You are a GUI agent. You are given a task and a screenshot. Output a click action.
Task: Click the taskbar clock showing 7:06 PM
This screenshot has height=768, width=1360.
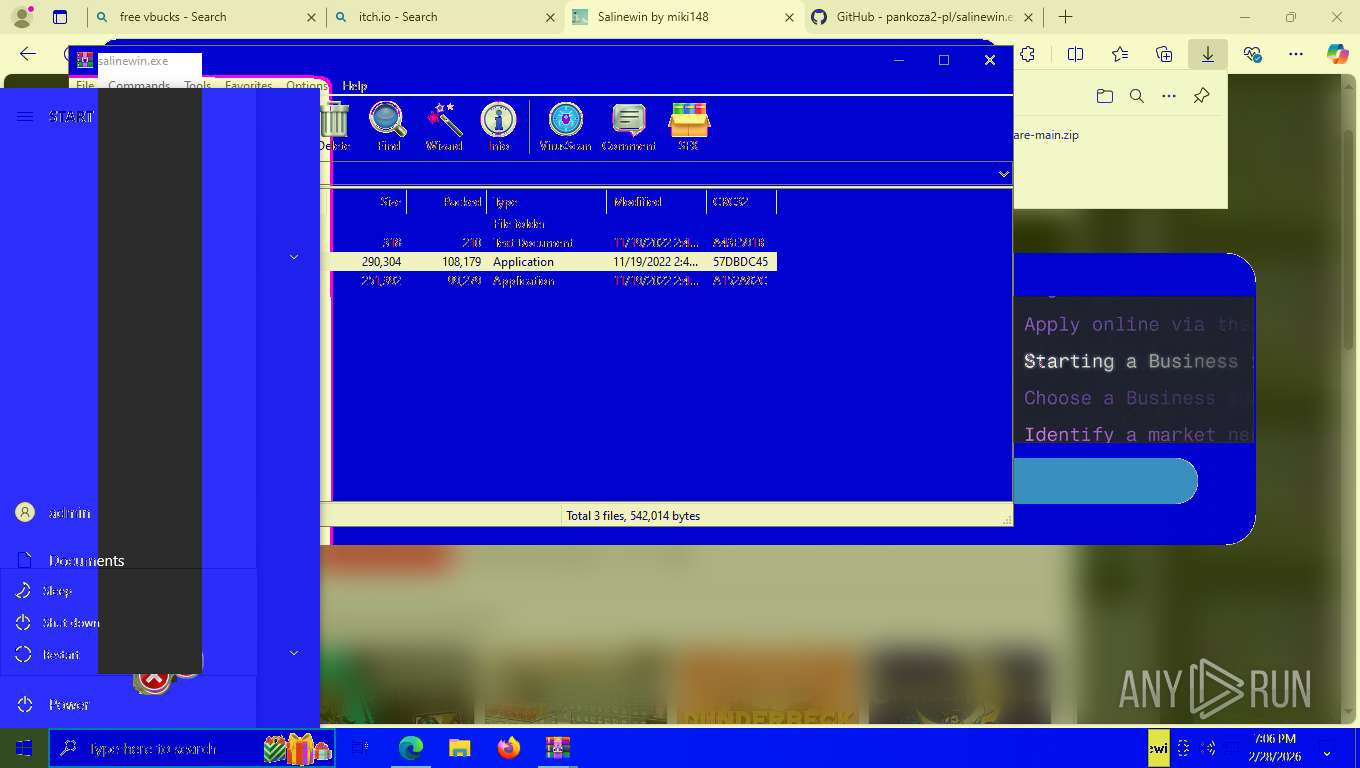(1274, 746)
